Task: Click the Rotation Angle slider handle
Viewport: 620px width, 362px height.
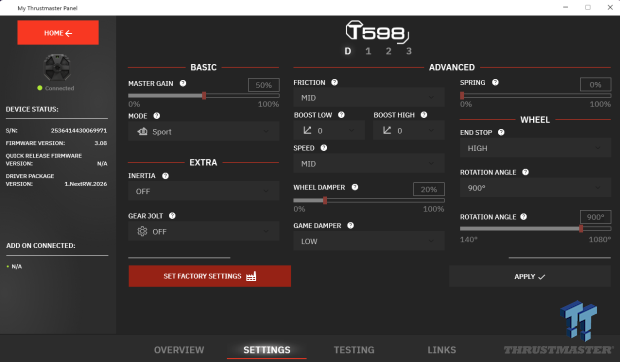Action: [x=581, y=228]
